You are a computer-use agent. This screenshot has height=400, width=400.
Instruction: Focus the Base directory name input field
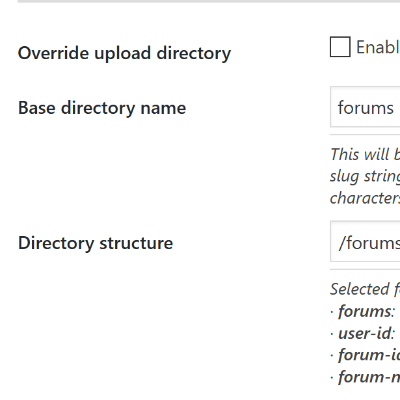[x=365, y=107]
